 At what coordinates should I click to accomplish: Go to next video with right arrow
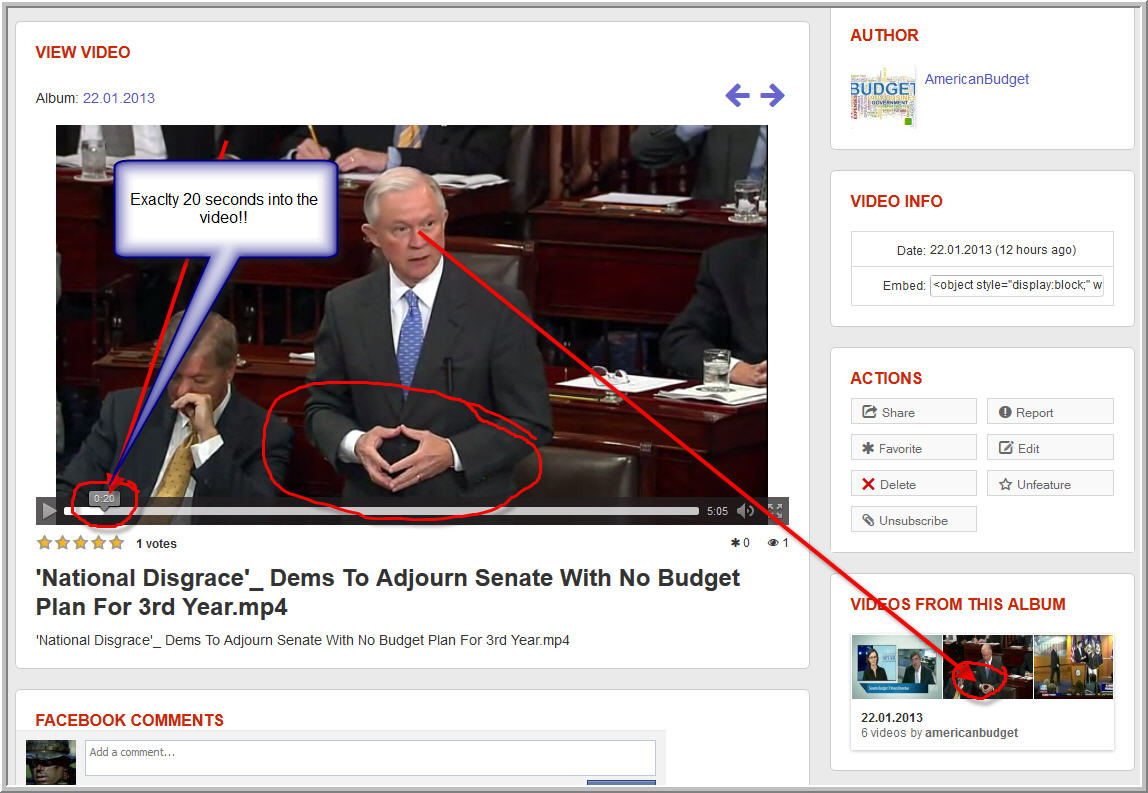tap(772, 95)
